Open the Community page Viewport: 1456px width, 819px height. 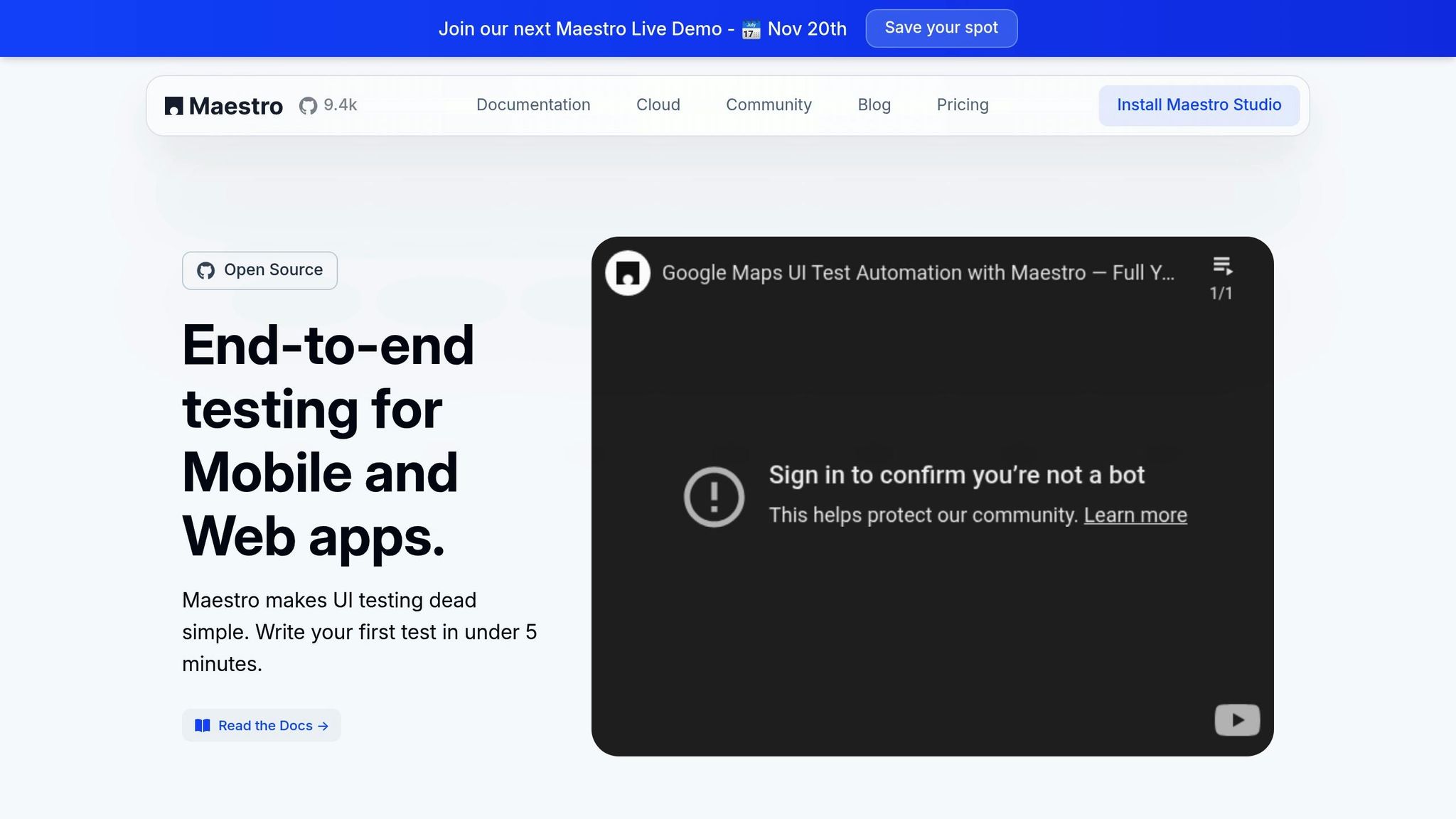tap(769, 105)
